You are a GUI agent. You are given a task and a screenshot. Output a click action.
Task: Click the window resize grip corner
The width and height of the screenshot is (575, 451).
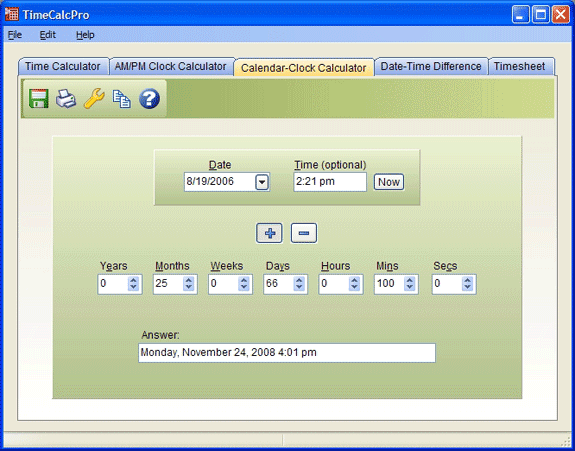pyautogui.click(x=566, y=441)
